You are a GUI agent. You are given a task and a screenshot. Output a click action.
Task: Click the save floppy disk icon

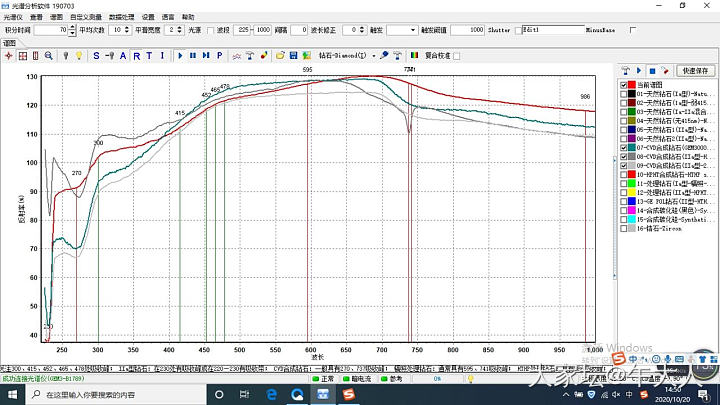pyautogui.click(x=291, y=55)
